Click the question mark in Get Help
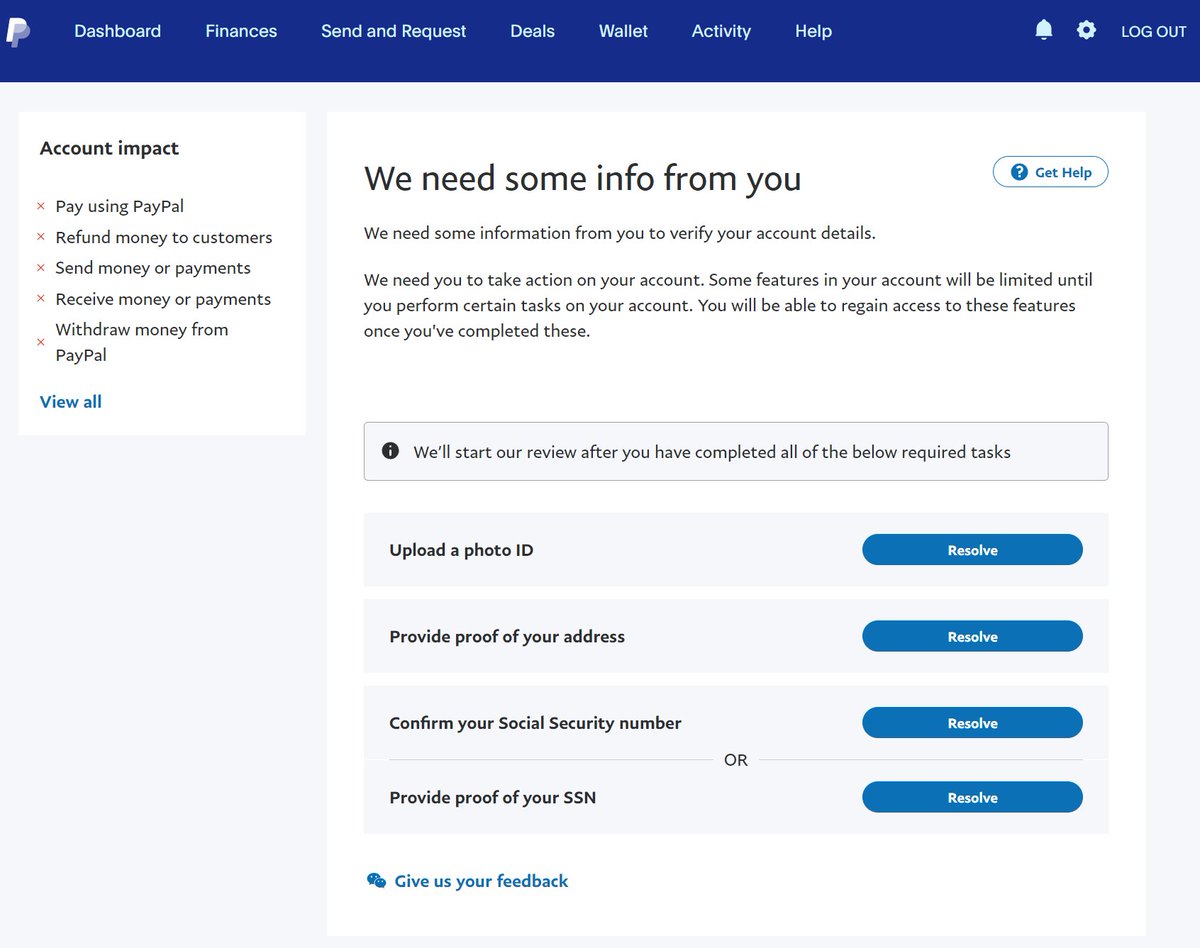1200x948 pixels. coord(1019,172)
